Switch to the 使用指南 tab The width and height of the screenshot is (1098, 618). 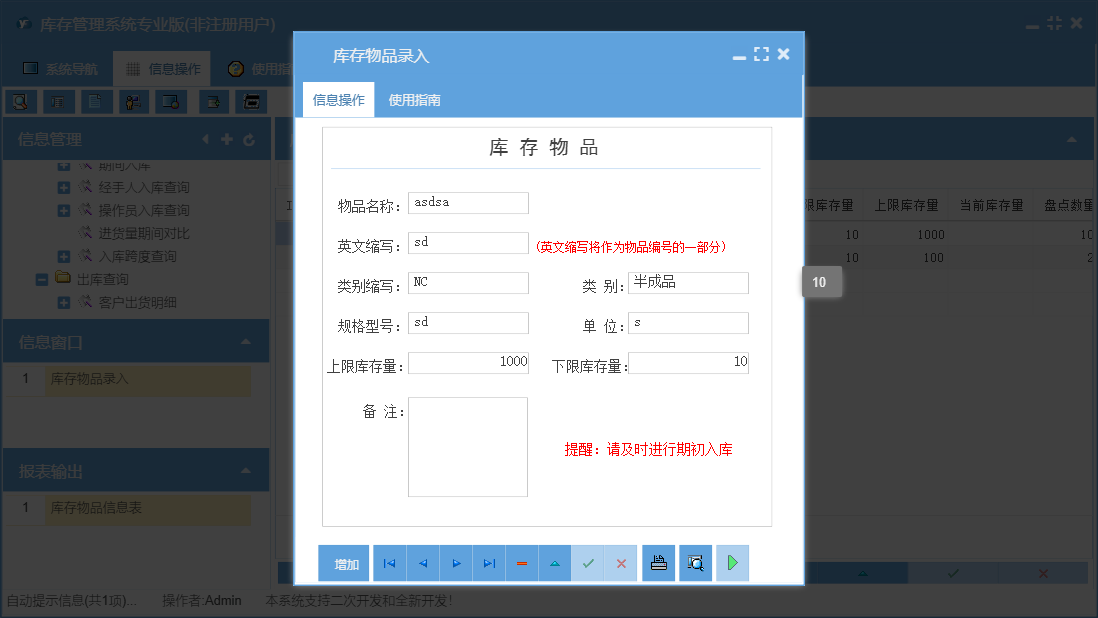coord(414,100)
